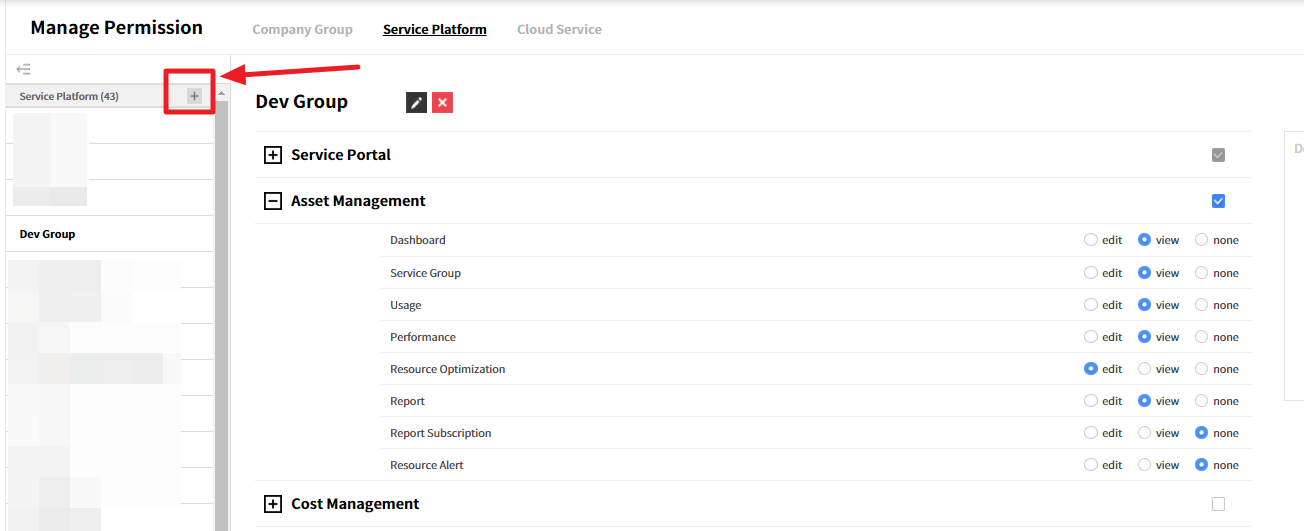
Task: Click the sidebar scrollbar up arrow
Action: [x=222, y=93]
